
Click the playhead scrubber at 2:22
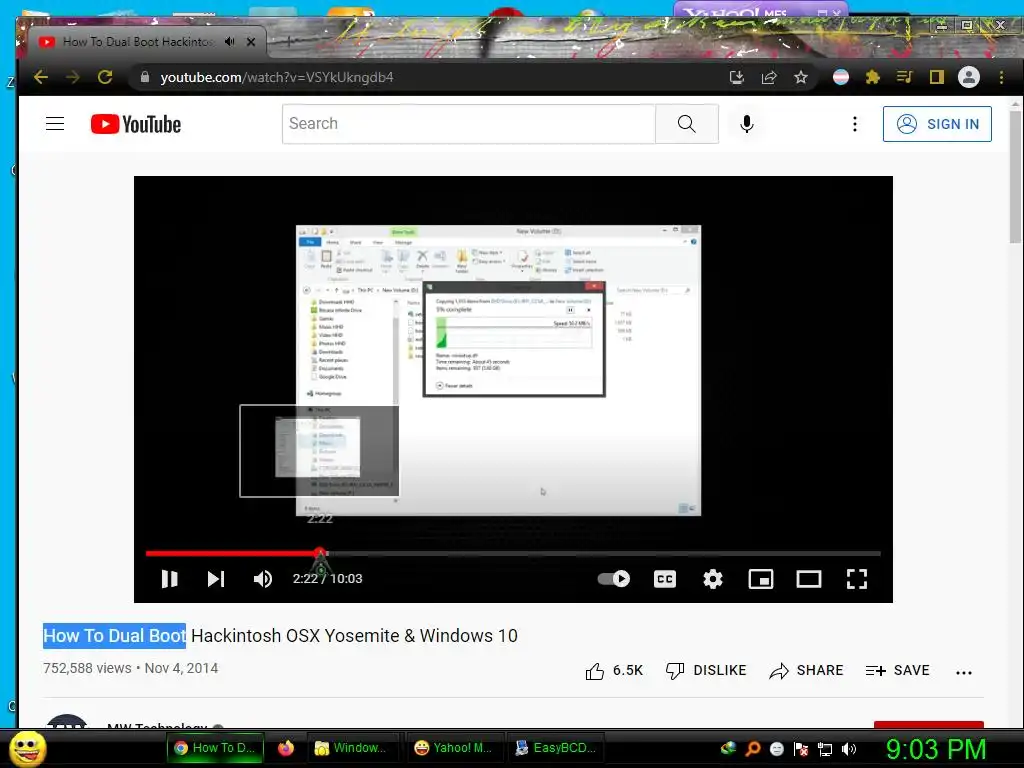(319, 553)
